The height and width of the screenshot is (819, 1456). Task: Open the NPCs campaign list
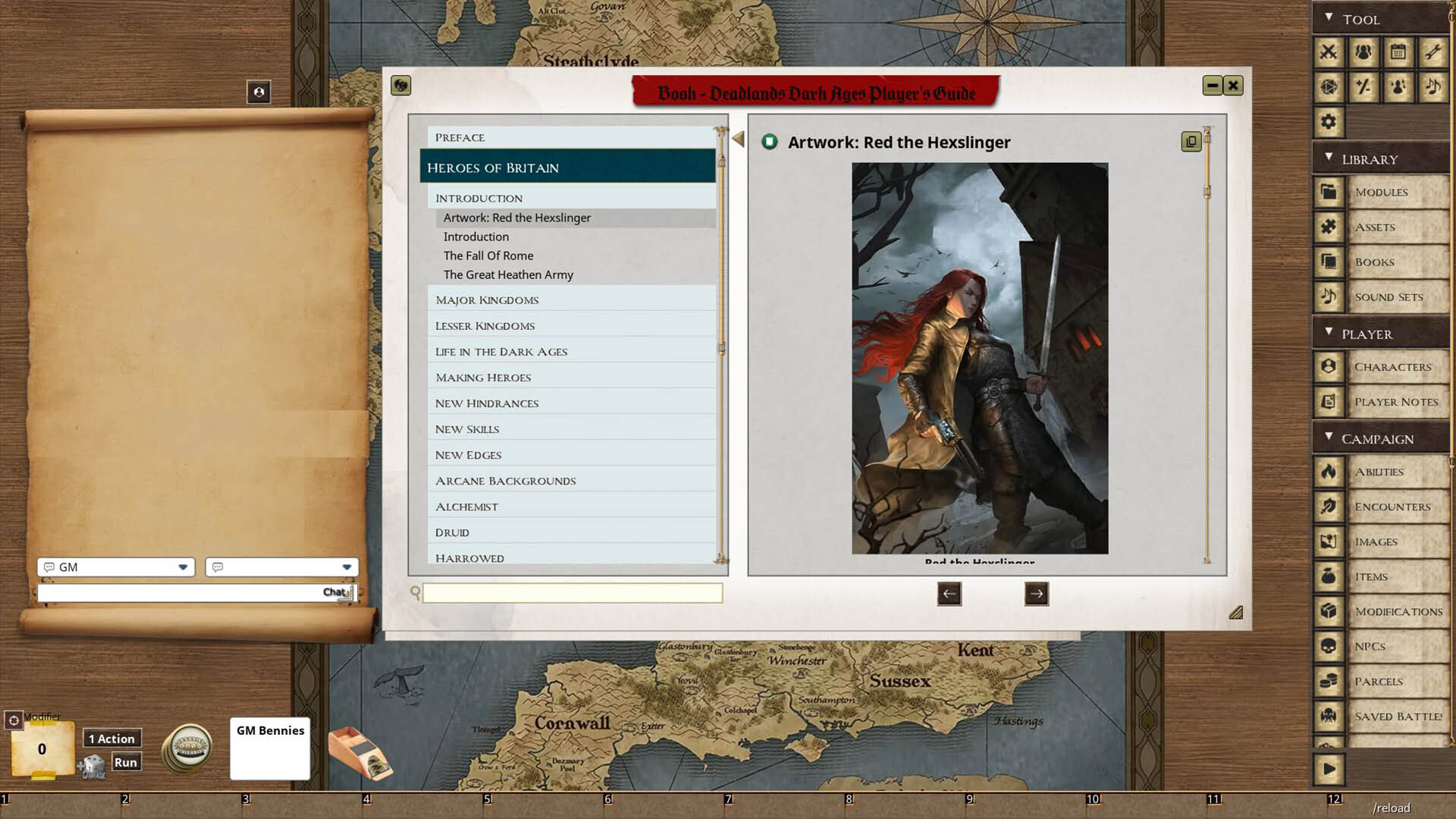pos(1370,647)
